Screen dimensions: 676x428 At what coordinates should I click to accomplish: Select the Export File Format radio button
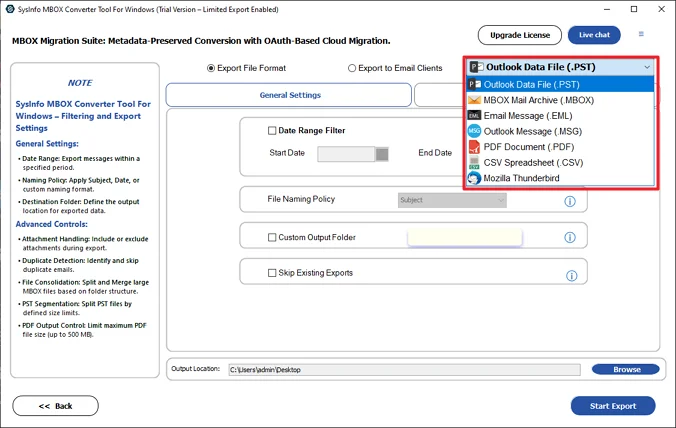(211, 68)
